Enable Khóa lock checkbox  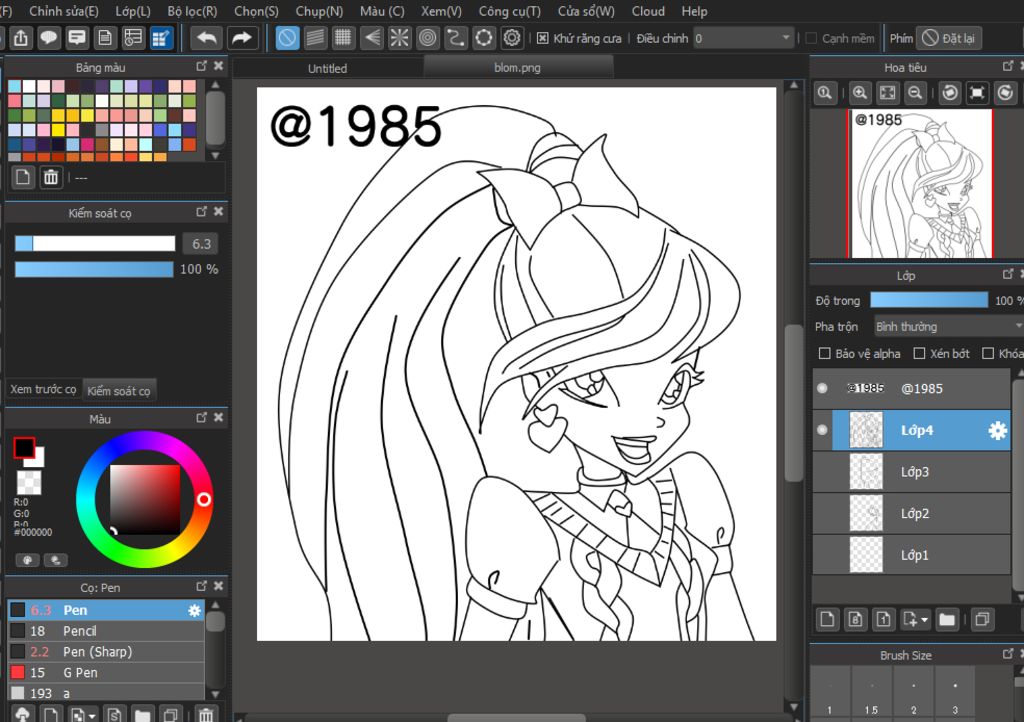click(988, 353)
